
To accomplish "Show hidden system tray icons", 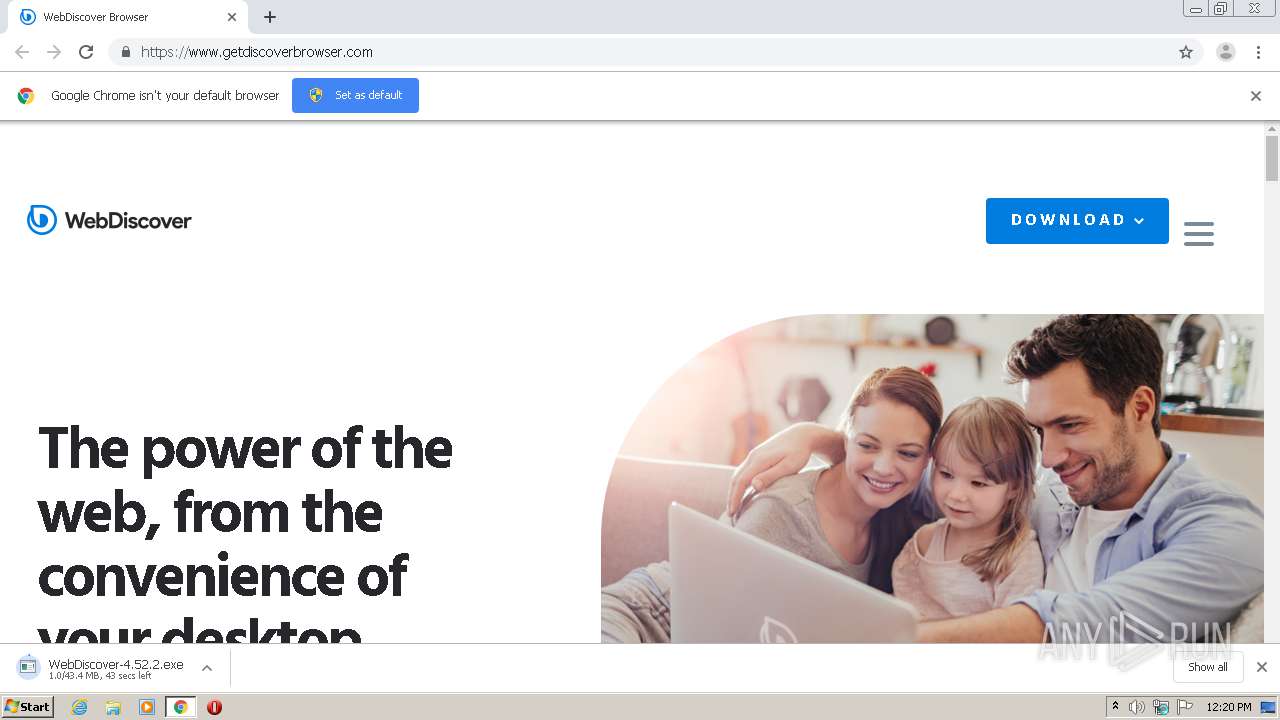I will (x=1116, y=707).
